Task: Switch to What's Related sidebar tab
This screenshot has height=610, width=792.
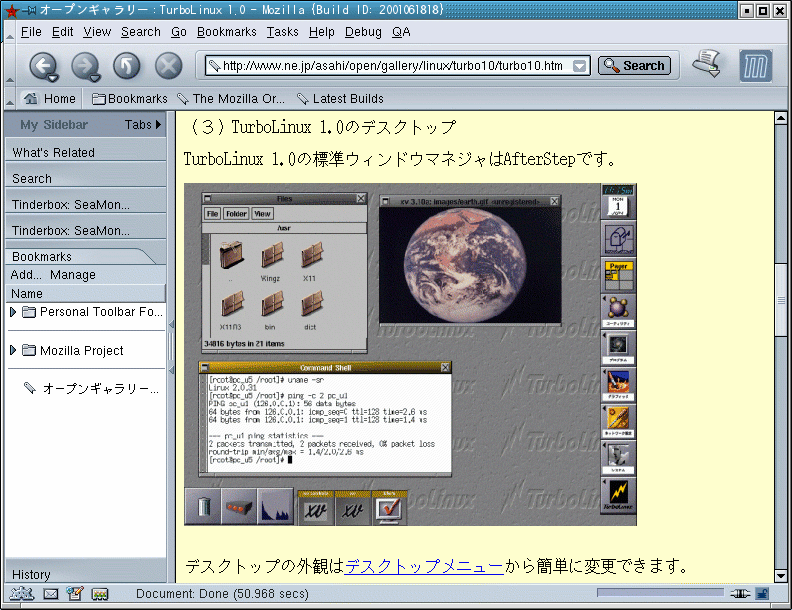Action: coord(85,152)
